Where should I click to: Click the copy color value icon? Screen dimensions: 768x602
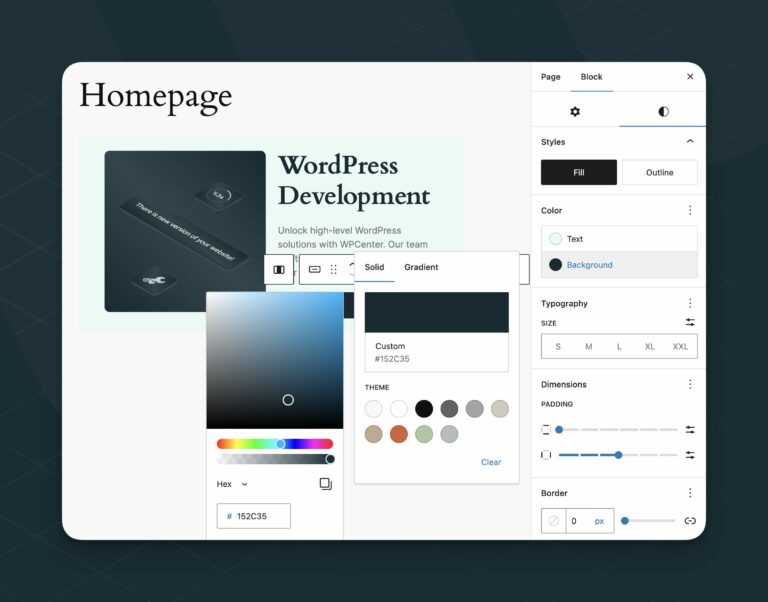(325, 484)
